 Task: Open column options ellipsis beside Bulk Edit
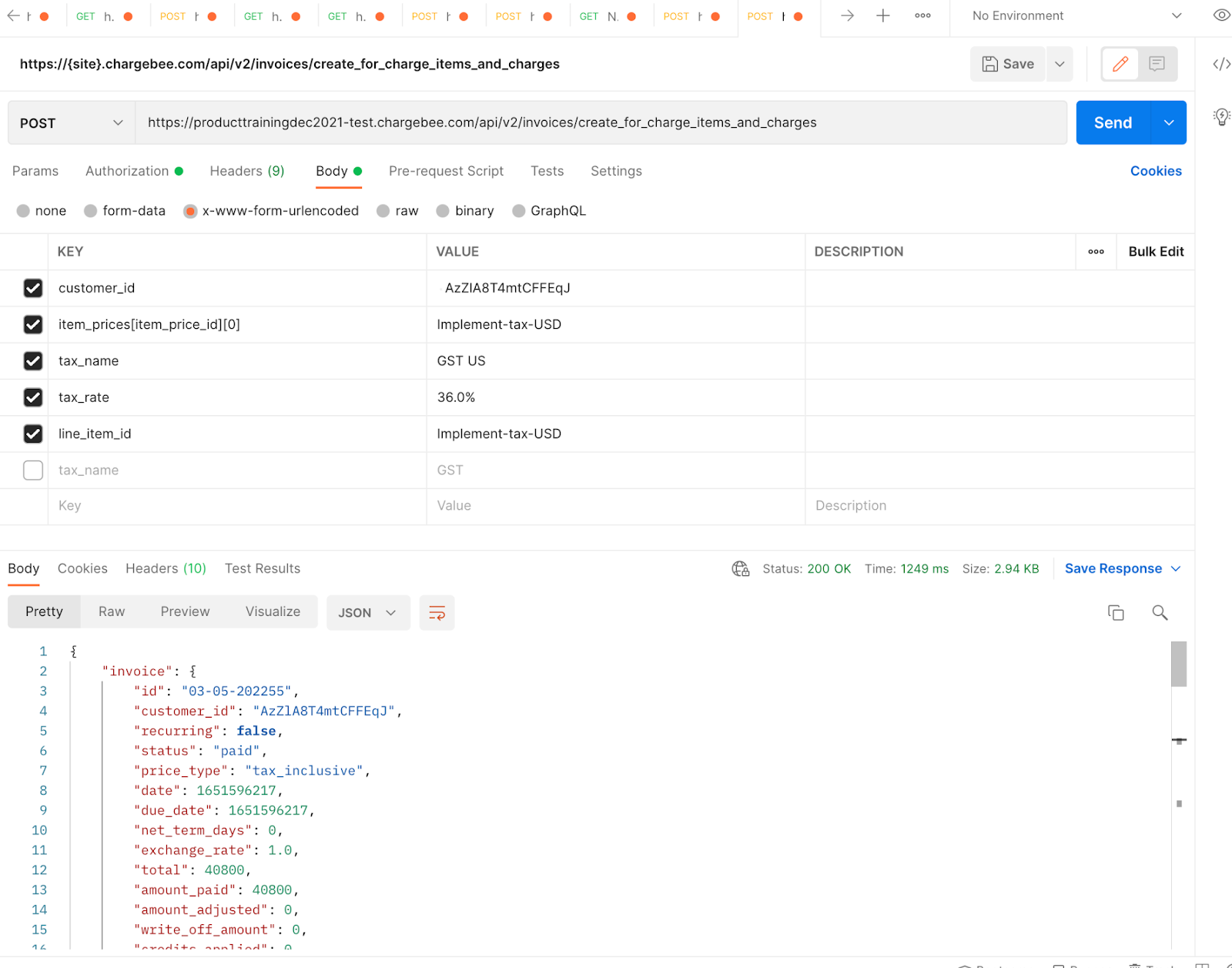[1096, 252]
